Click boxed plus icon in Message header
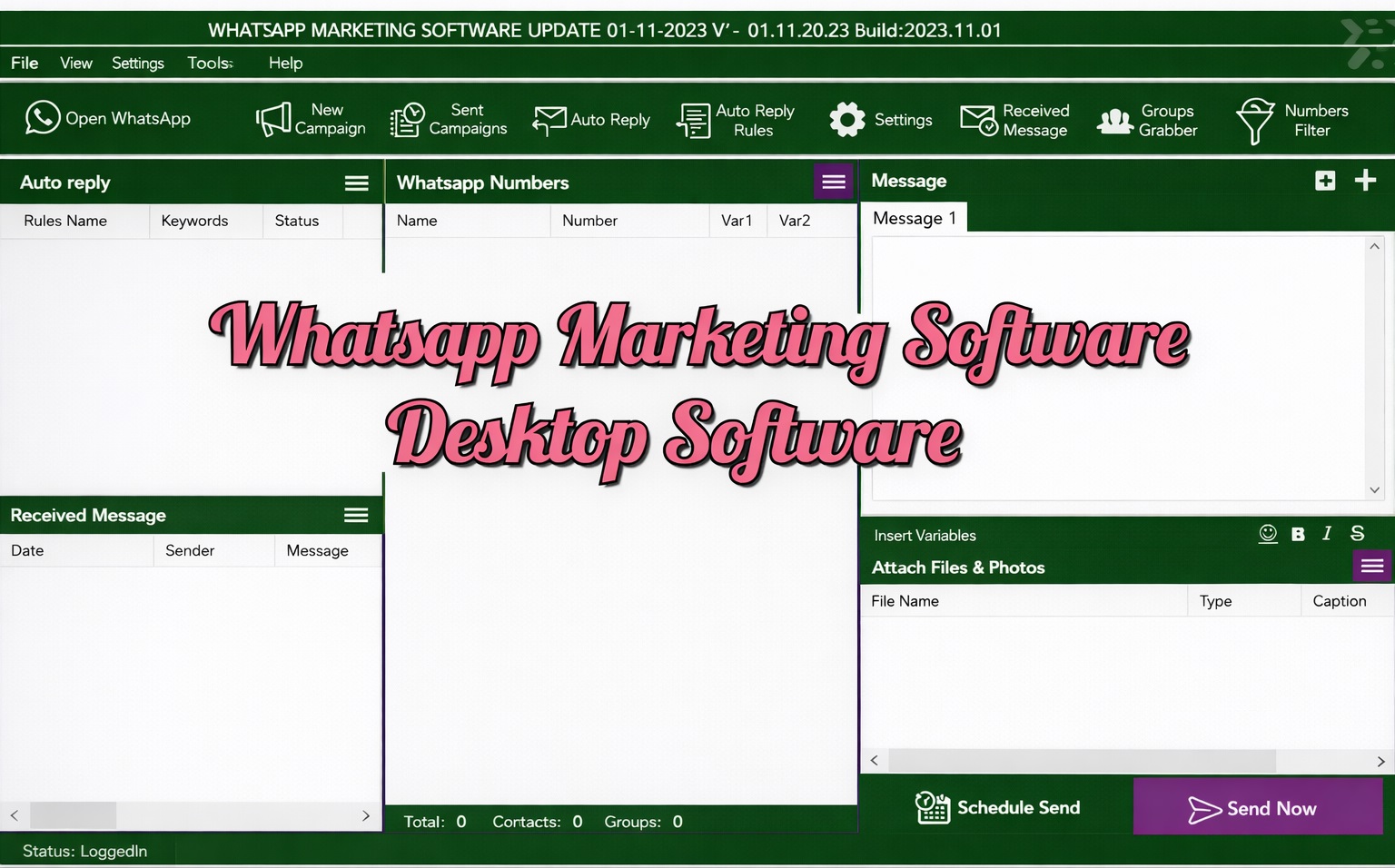This screenshot has height=868, width=1395. tap(1325, 181)
